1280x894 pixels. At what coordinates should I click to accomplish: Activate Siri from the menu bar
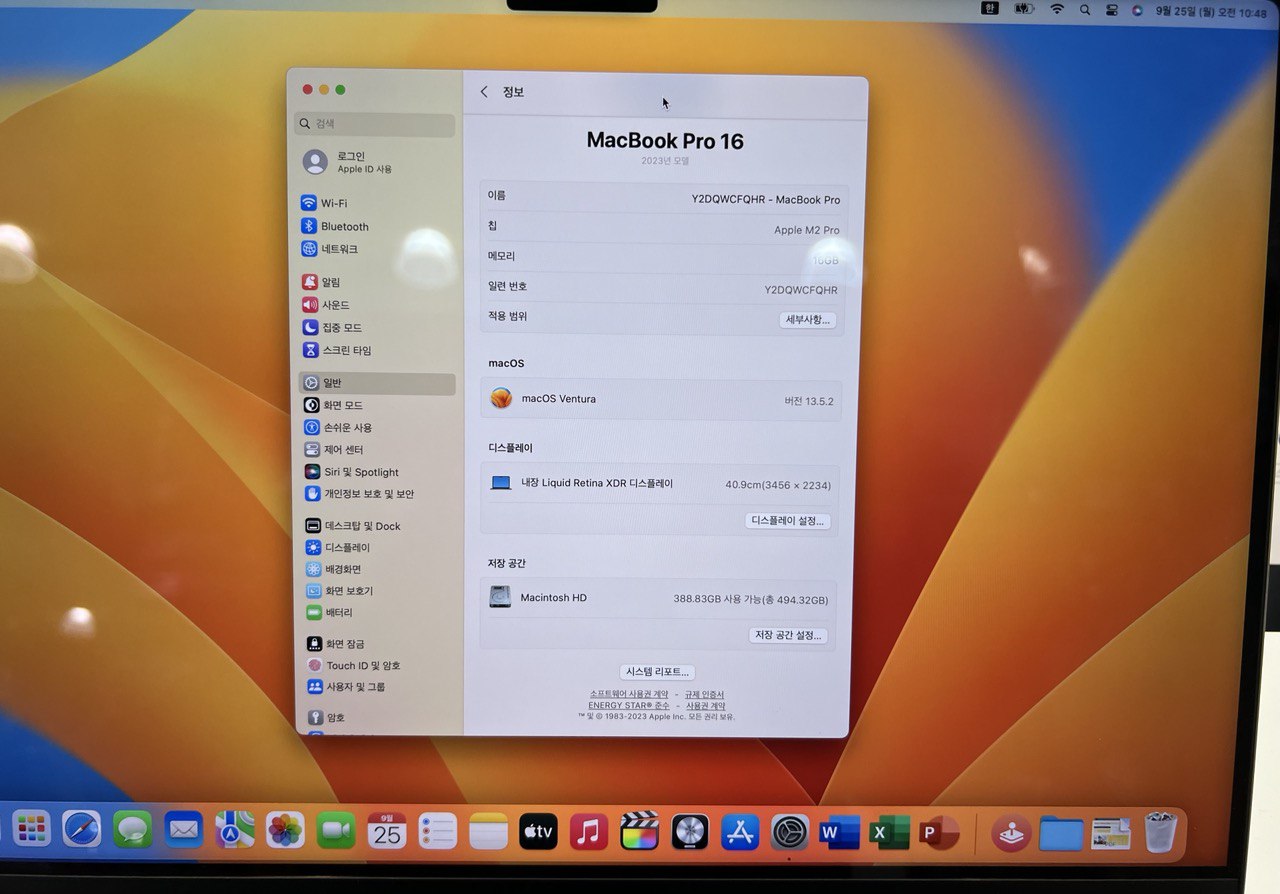click(x=1137, y=10)
